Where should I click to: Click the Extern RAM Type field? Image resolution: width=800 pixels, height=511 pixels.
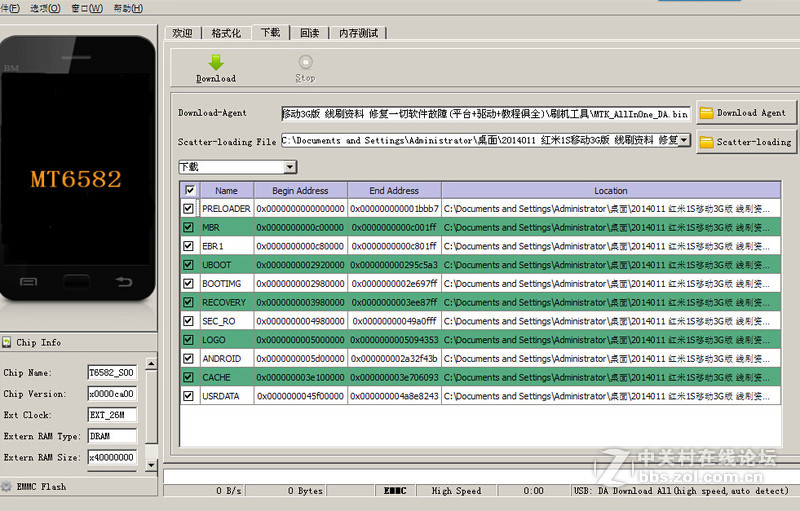[x=112, y=436]
